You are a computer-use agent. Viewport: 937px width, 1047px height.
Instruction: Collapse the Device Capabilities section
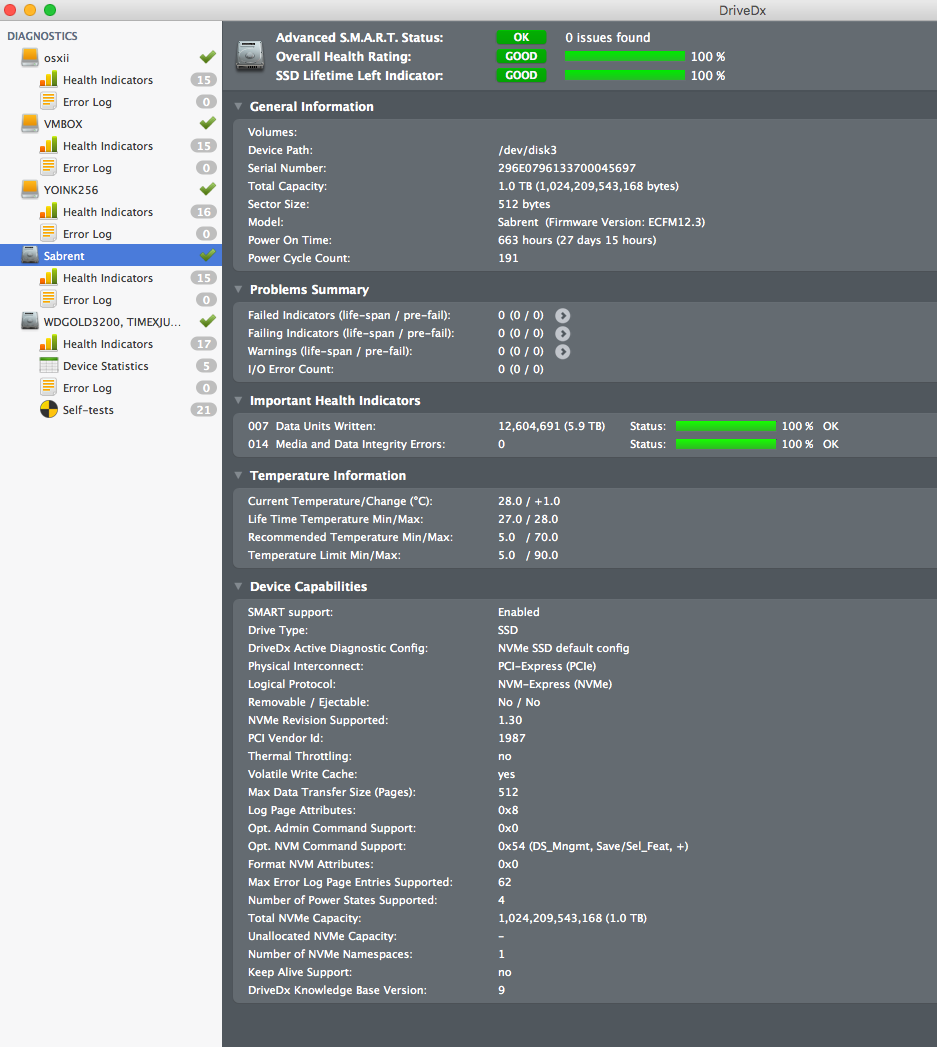tap(238, 586)
